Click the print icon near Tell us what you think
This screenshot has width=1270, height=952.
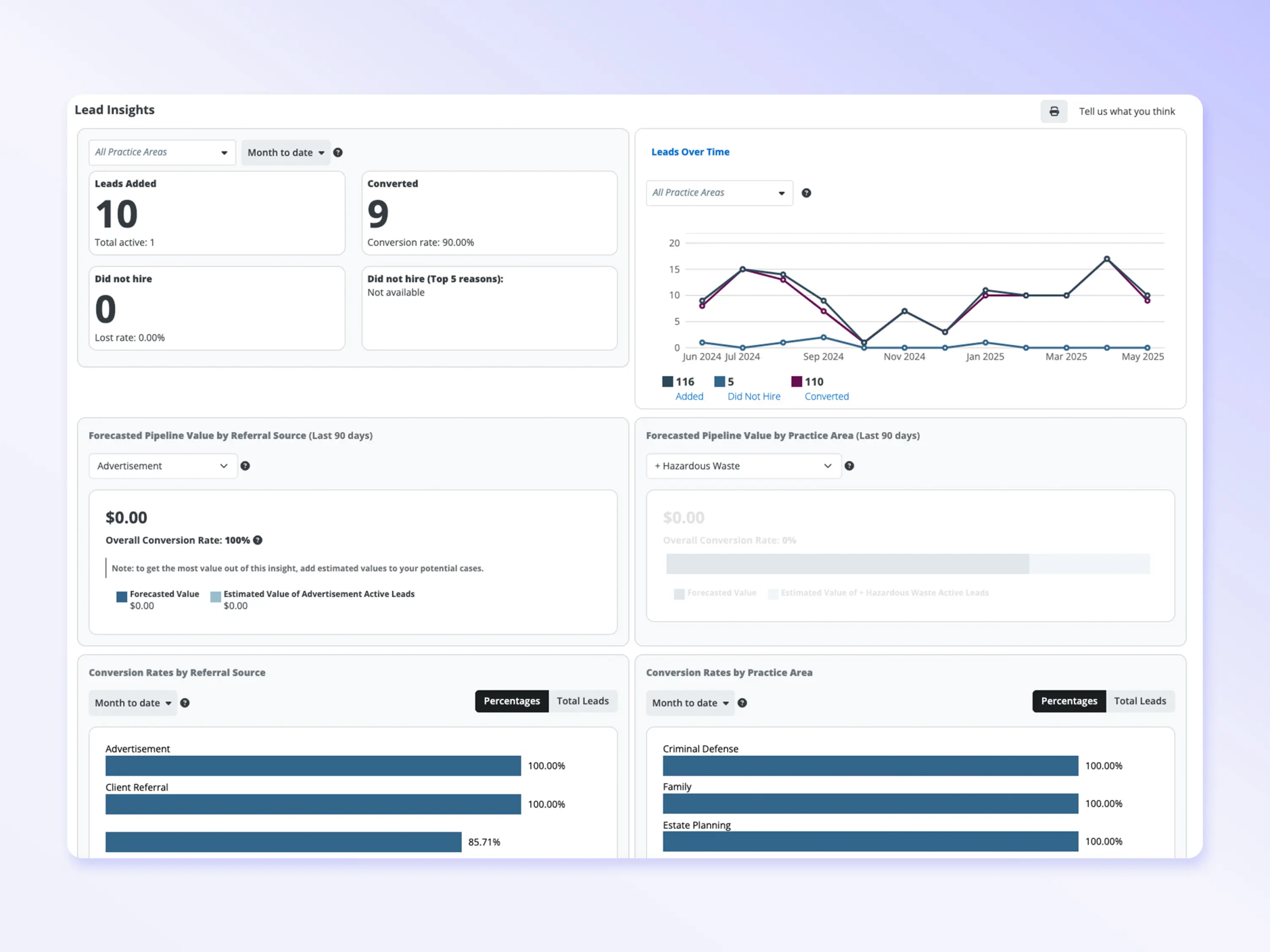[x=1054, y=111]
